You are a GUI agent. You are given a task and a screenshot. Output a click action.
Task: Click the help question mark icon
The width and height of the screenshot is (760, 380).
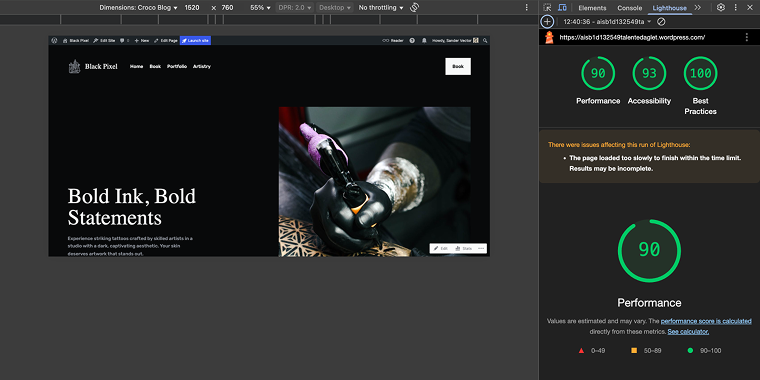[x=412, y=41]
